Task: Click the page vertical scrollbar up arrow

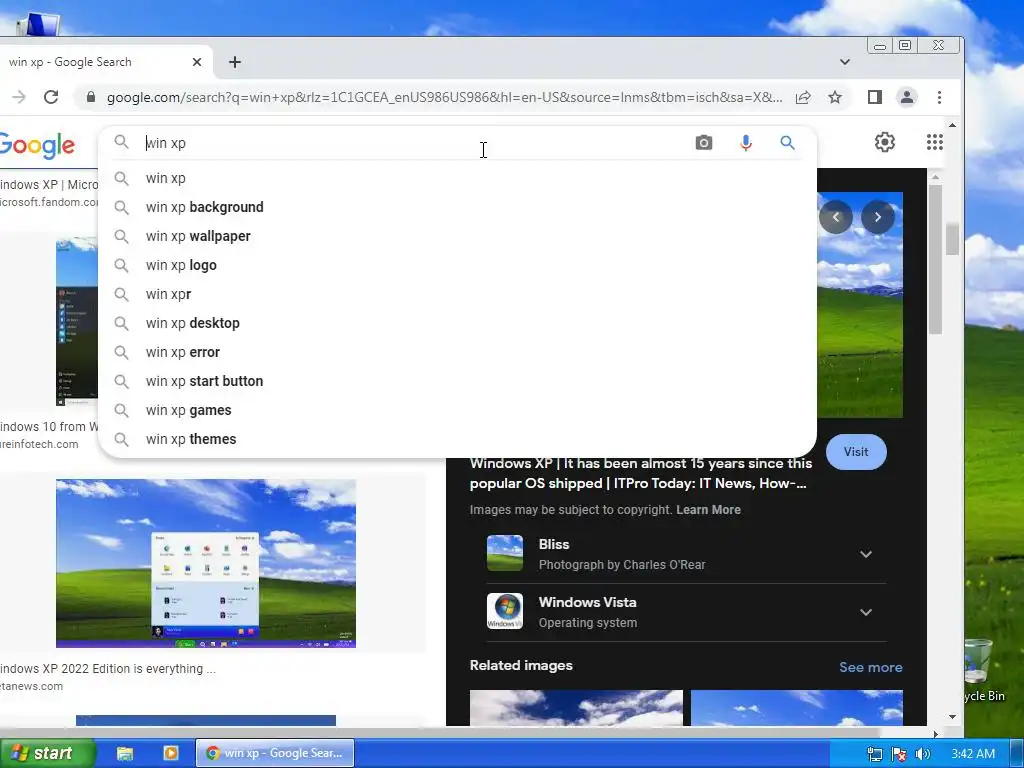Action: tap(952, 125)
